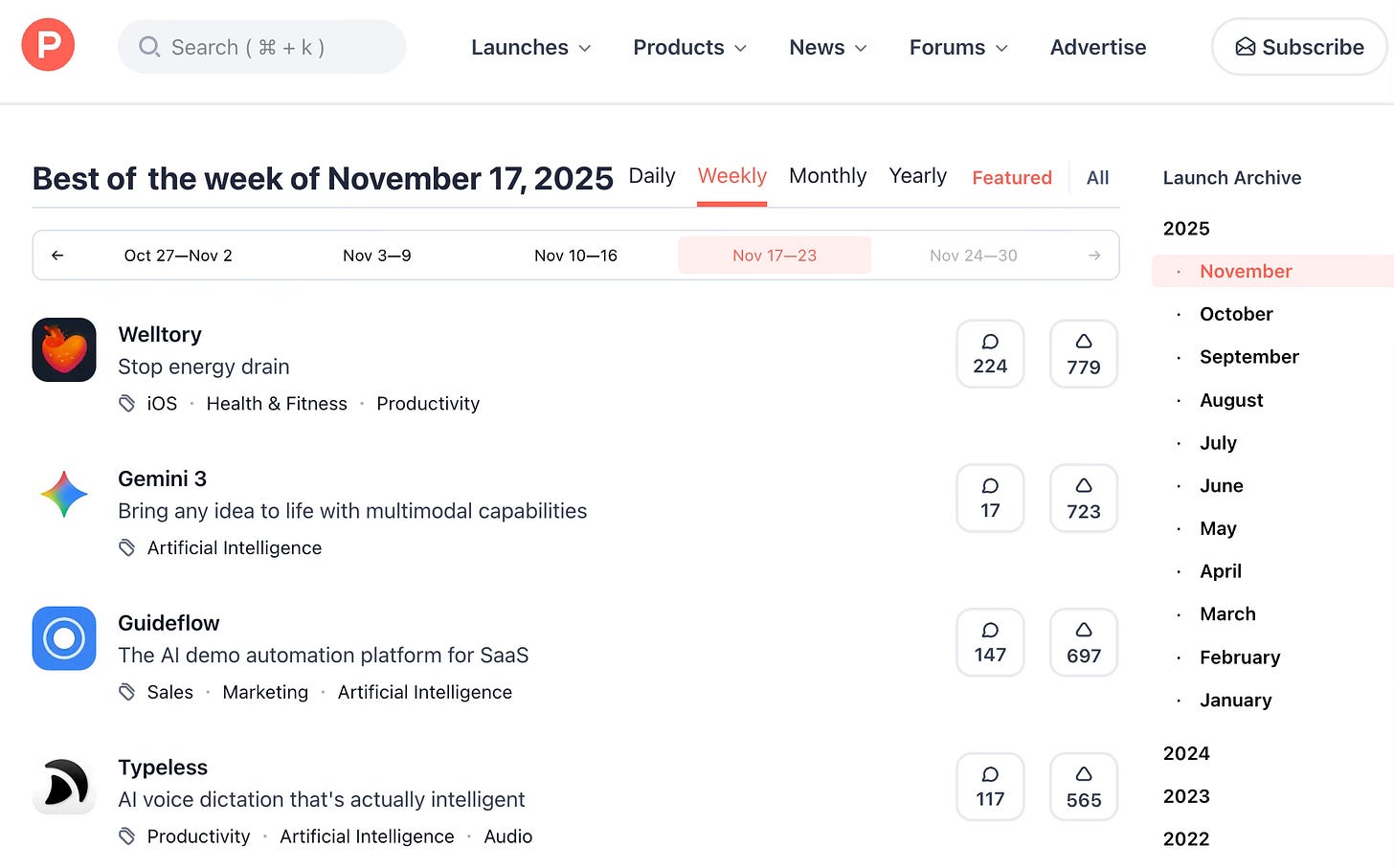Switch to the Yearly tab
This screenshot has width=1394, height=868.
coord(917,176)
